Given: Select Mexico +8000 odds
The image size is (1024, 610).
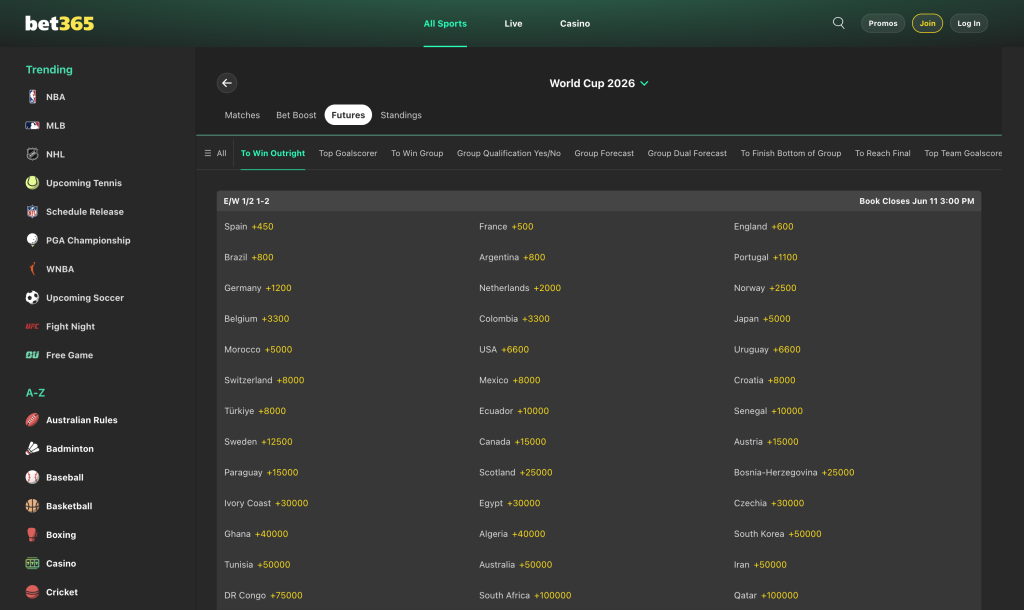Looking at the screenshot, I should click(x=509, y=380).
